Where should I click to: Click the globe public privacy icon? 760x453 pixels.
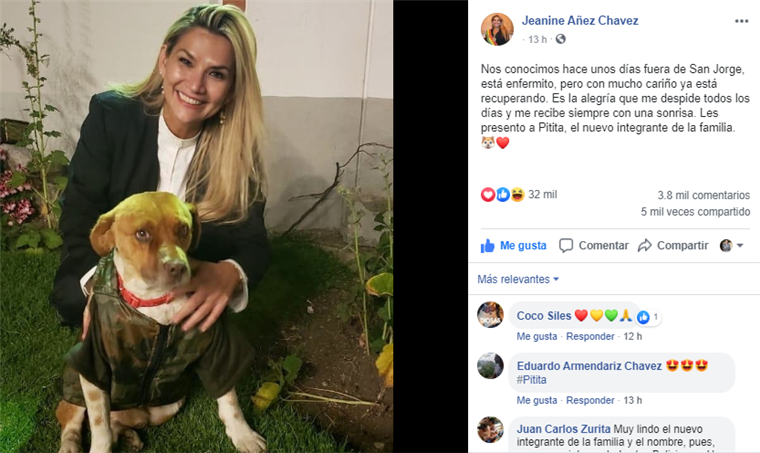point(560,39)
